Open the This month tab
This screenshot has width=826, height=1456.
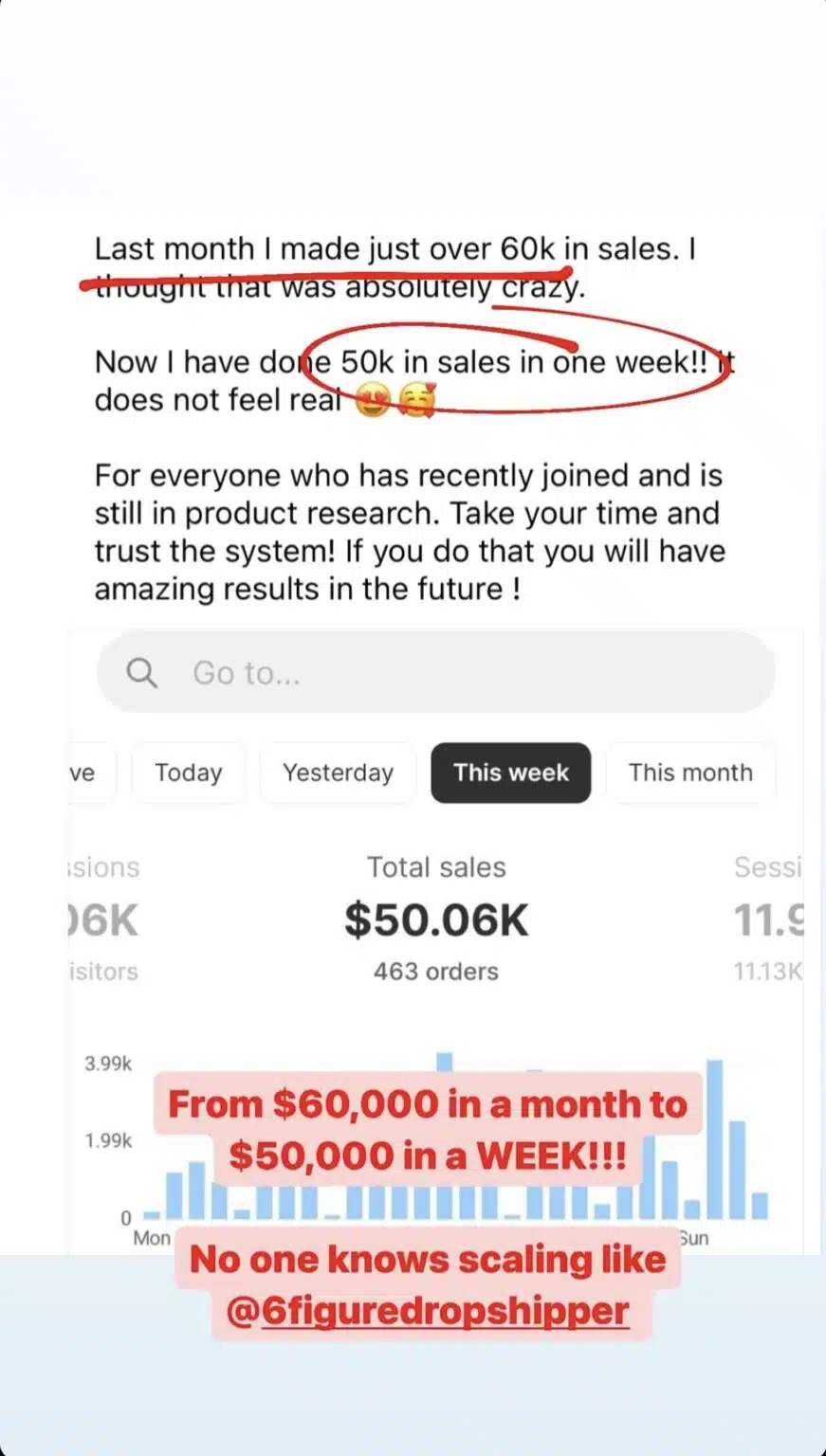pos(690,773)
